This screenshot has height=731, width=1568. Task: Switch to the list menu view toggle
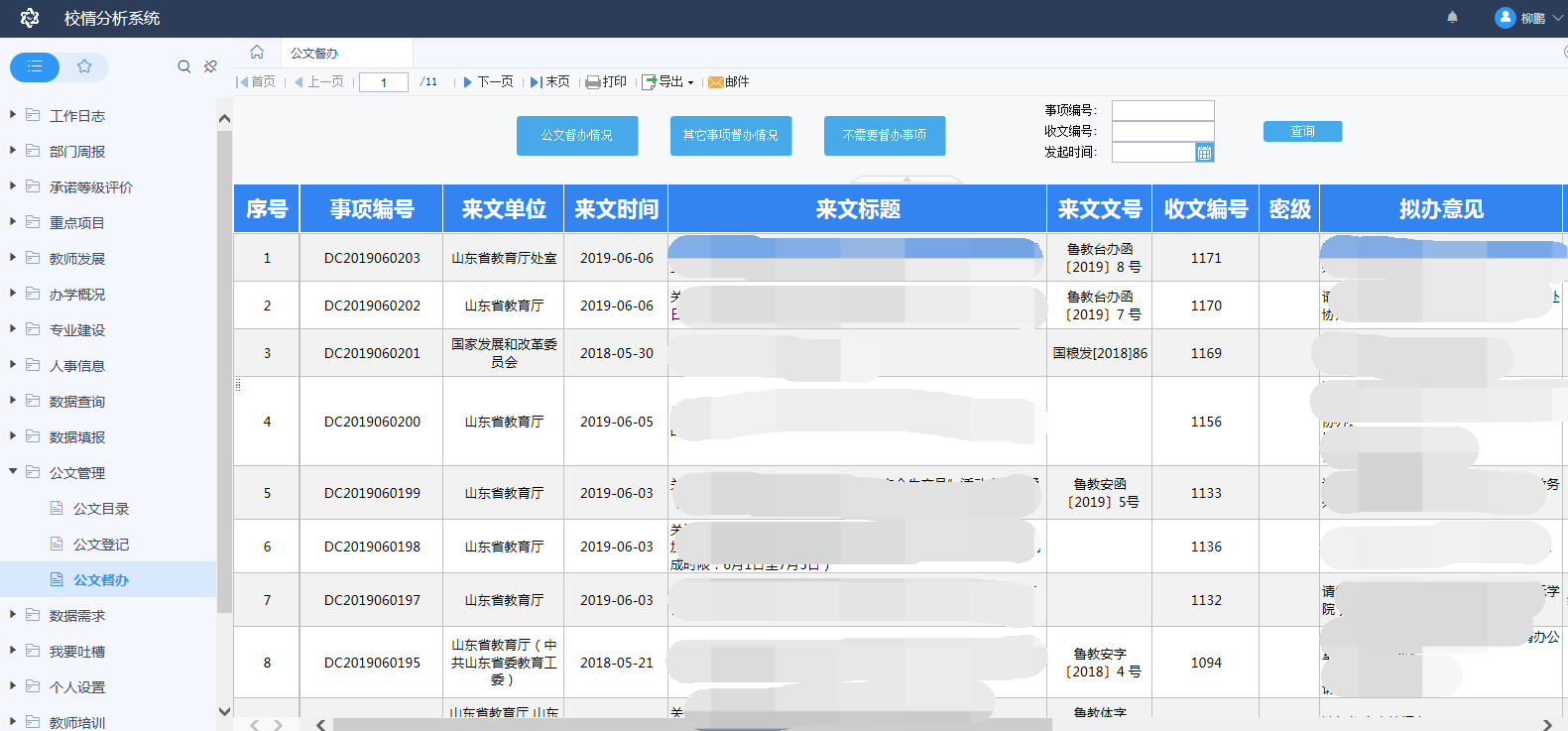pyautogui.click(x=35, y=66)
